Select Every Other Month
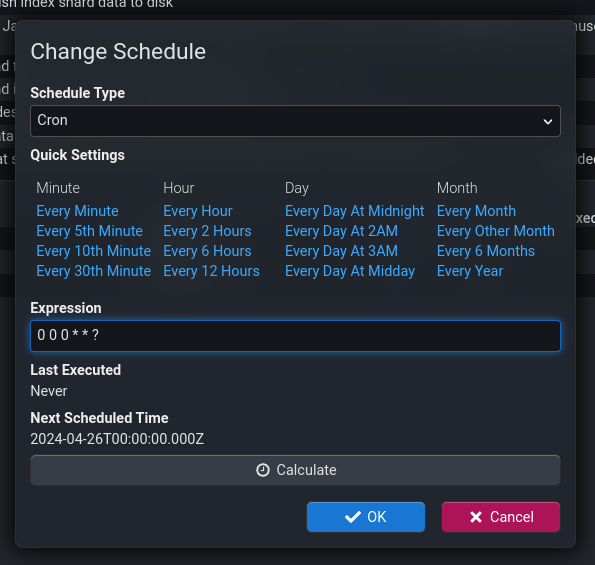This screenshot has width=595, height=565. pyautogui.click(x=496, y=231)
